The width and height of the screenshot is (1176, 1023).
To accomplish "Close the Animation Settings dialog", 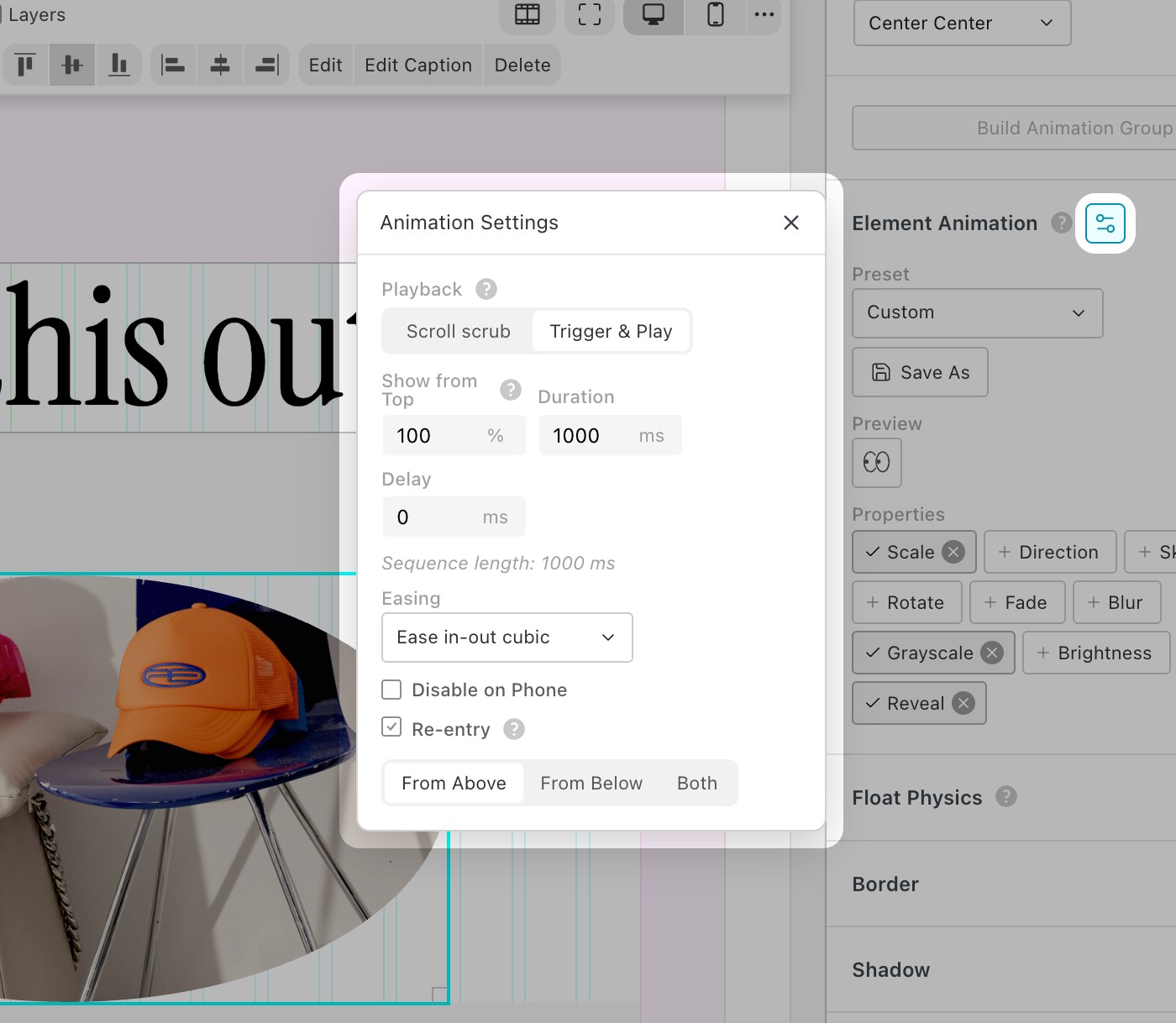I will tap(791, 223).
